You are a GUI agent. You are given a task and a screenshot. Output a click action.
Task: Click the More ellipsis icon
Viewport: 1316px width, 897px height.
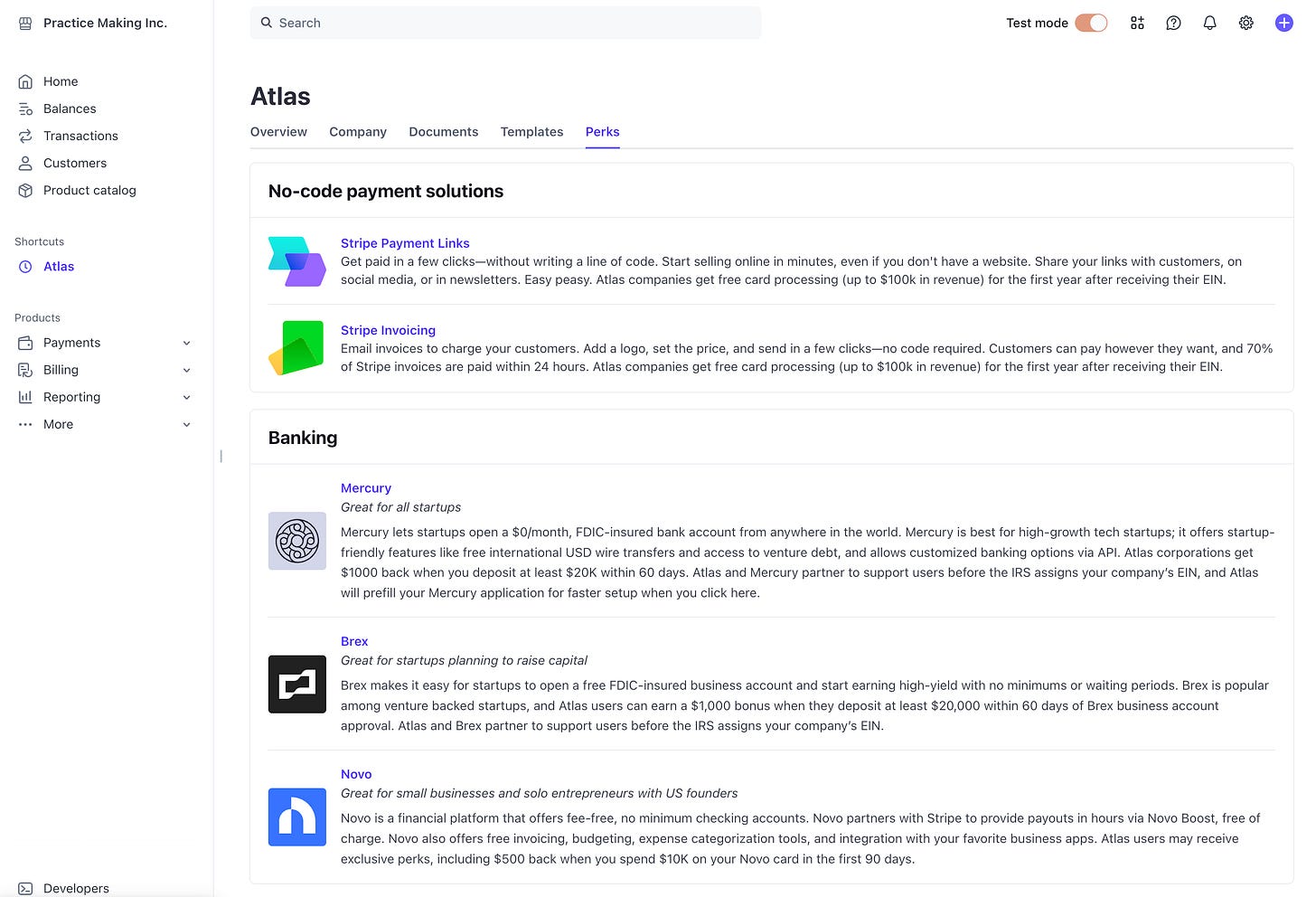pos(25,424)
